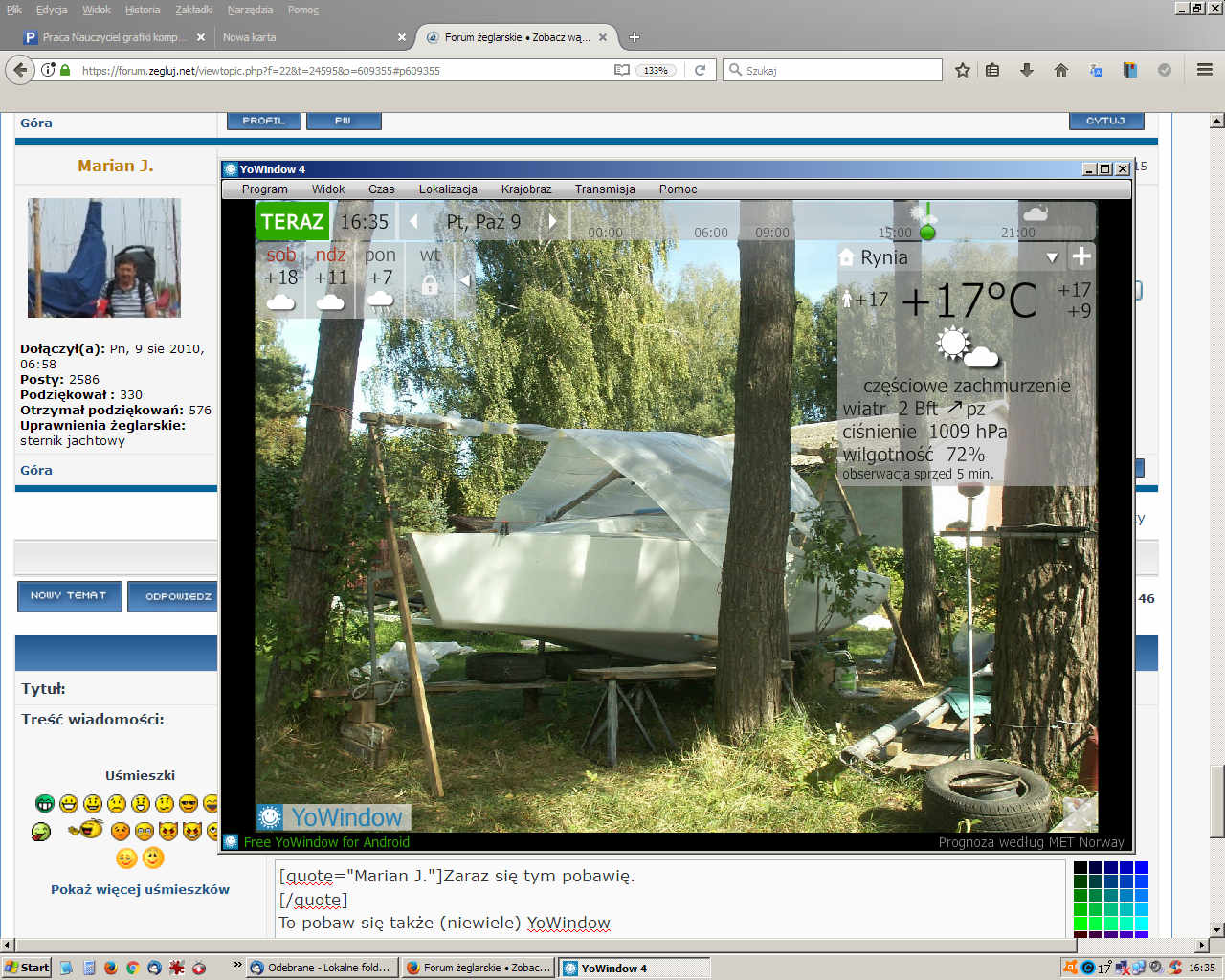1225x980 pixels.
Task: Launch Chrome from the quick launch bar
Action: point(132,968)
